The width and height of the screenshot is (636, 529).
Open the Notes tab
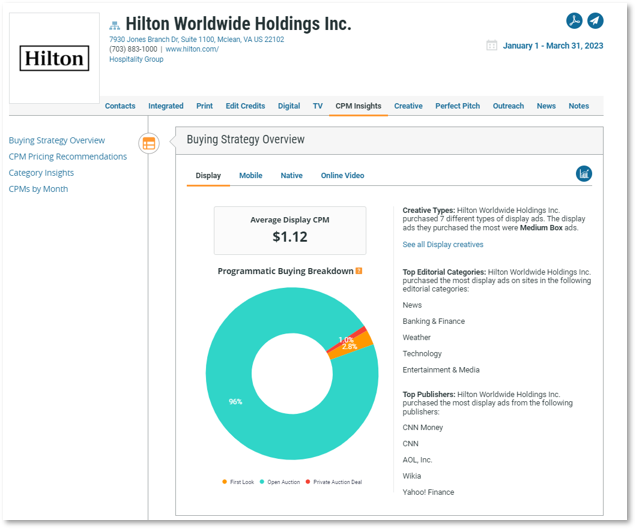(x=579, y=106)
